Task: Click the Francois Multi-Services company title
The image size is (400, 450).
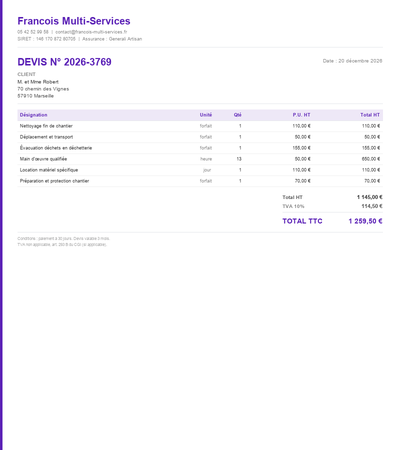Action: tap(74, 21)
